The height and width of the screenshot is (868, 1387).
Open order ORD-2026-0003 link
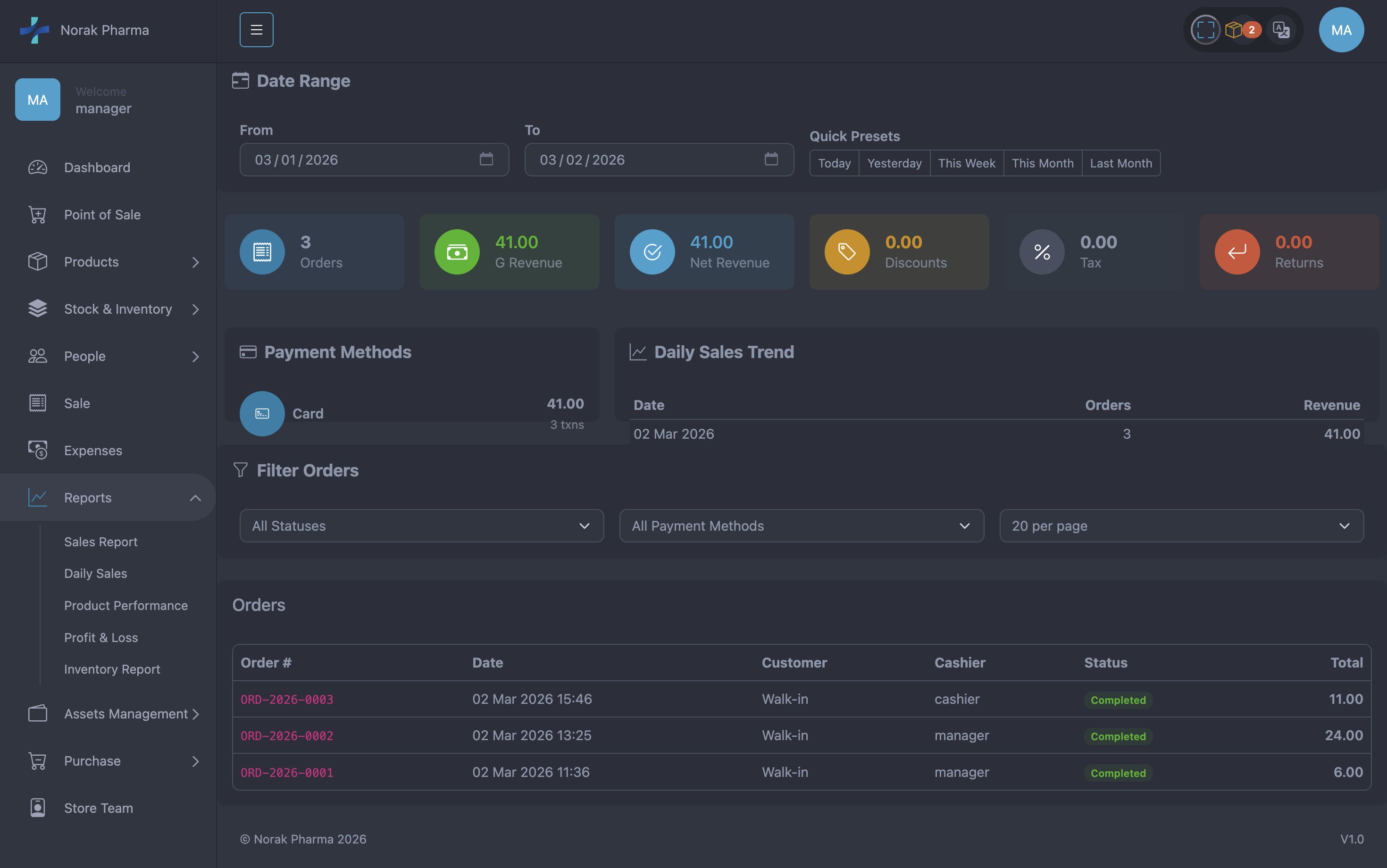coord(286,699)
